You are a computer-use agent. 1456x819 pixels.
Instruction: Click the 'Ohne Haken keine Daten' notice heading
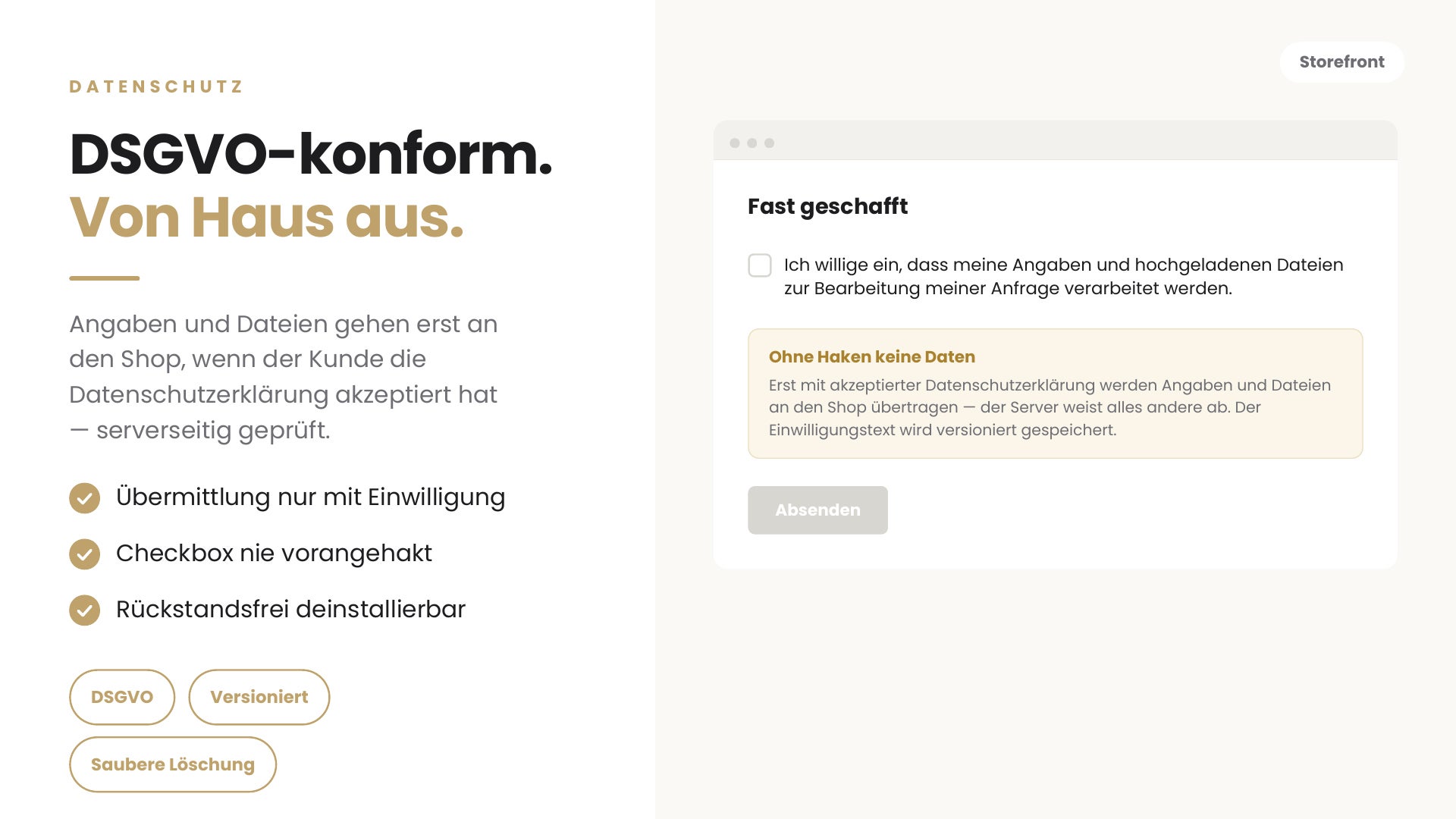872,356
